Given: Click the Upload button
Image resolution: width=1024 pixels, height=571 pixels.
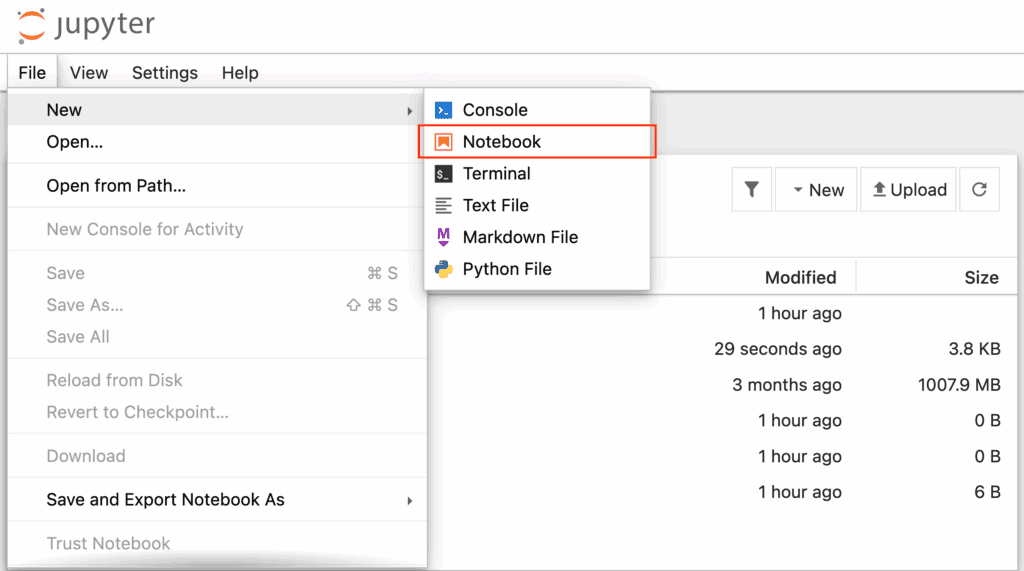Looking at the screenshot, I should pos(908,189).
